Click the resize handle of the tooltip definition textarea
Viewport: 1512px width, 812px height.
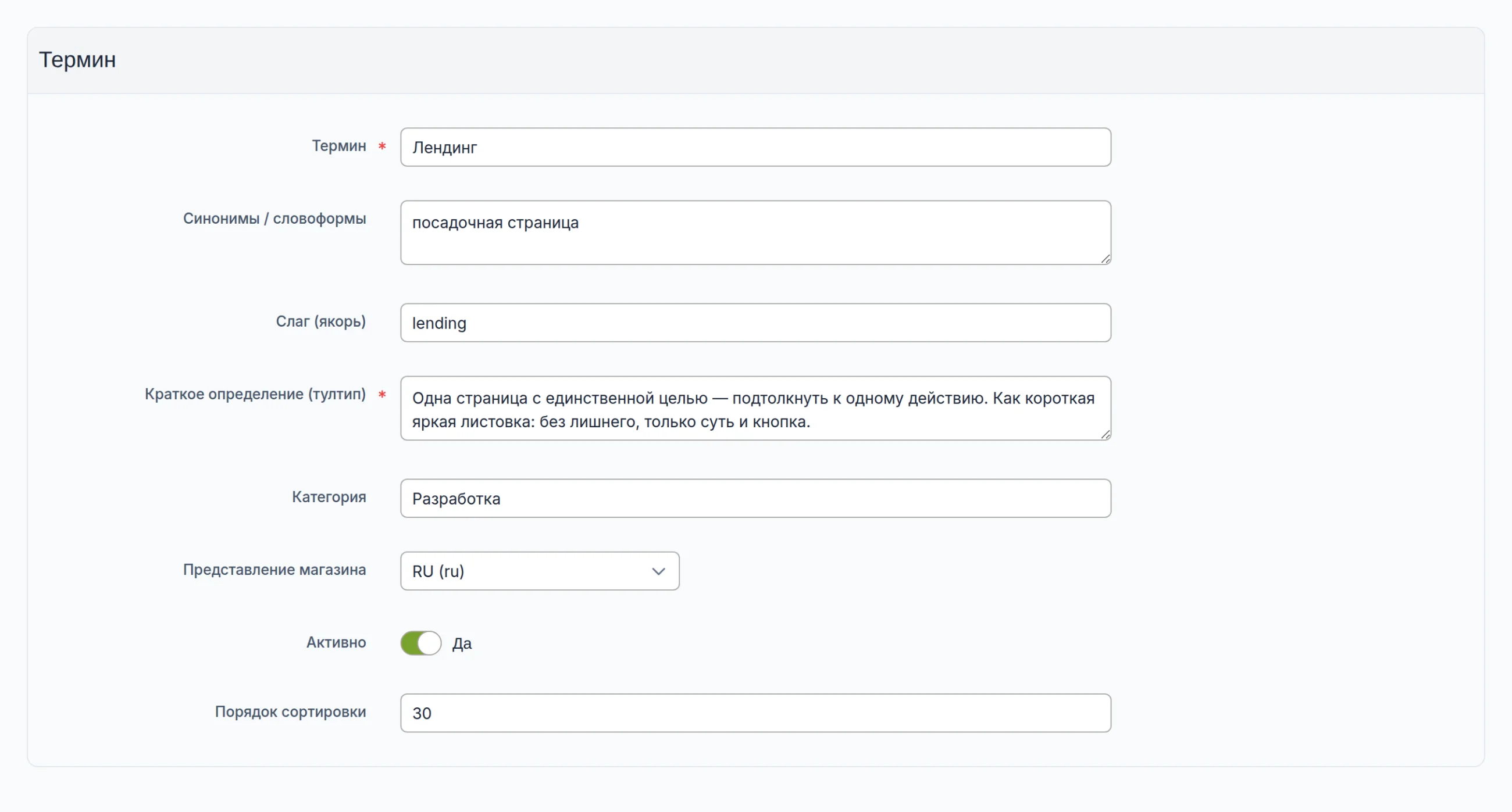[1106, 434]
